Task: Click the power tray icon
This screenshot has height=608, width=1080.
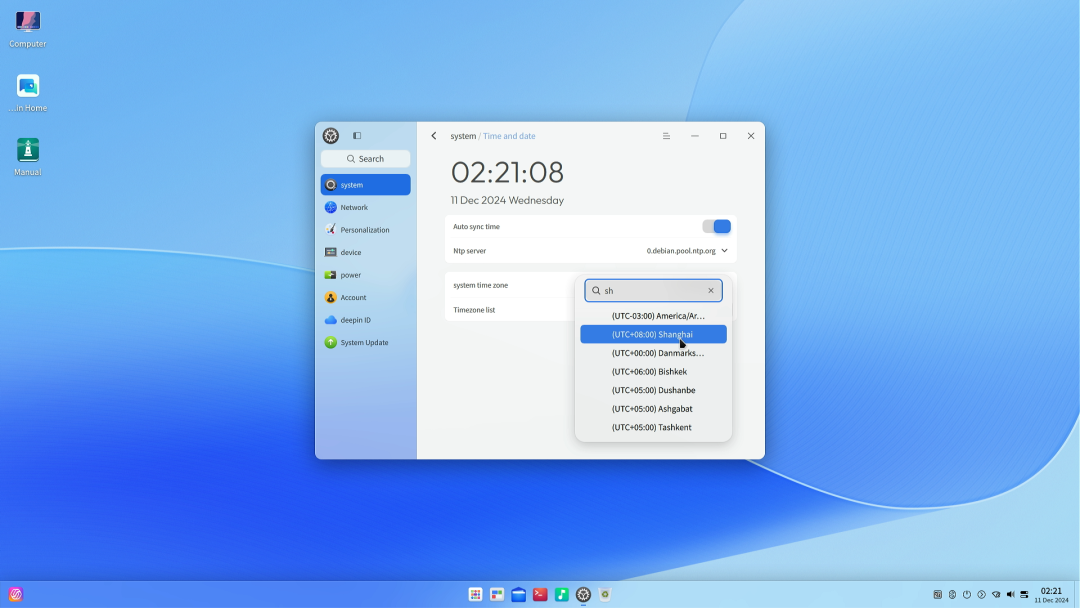Action: (x=967, y=594)
